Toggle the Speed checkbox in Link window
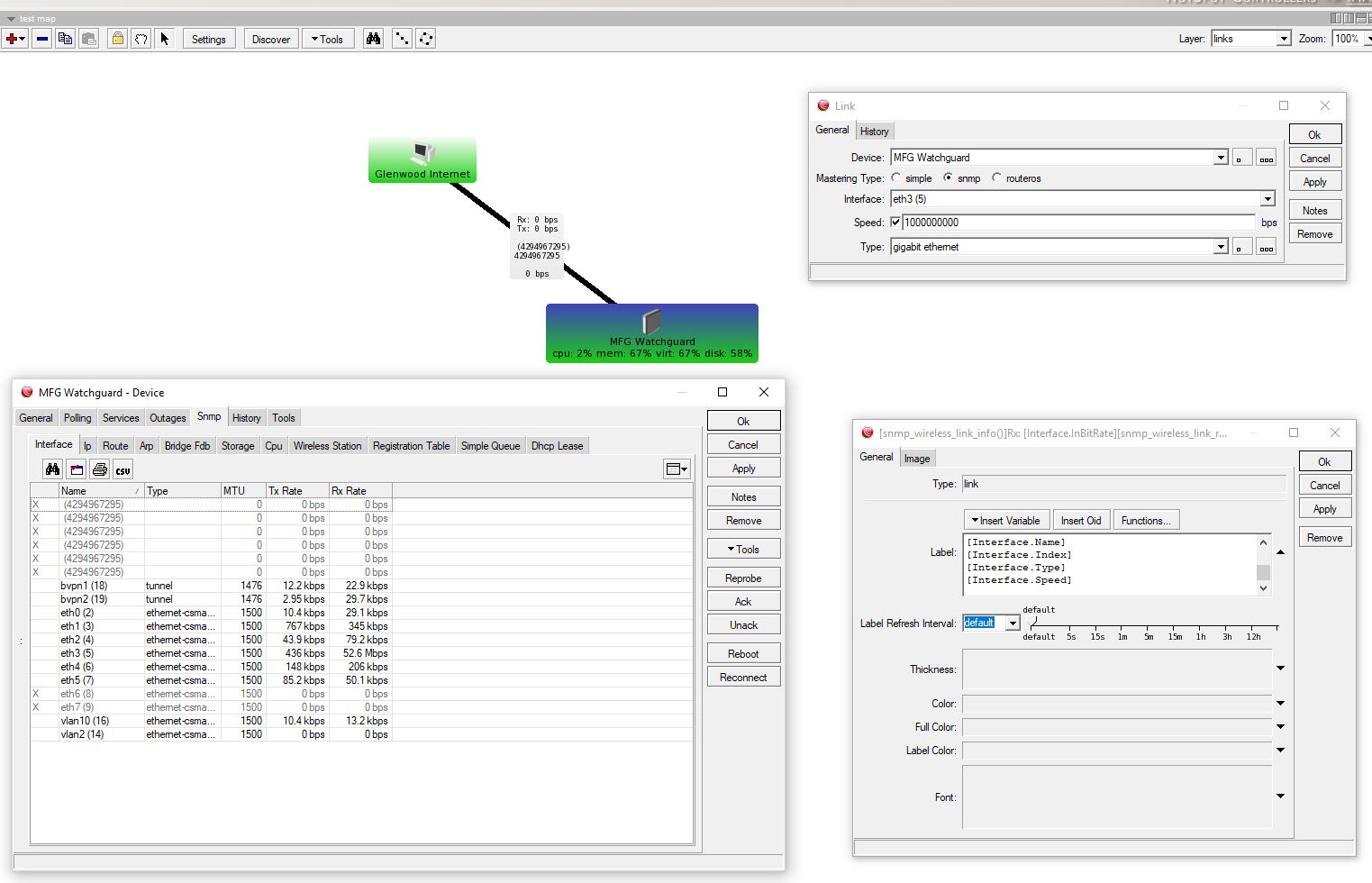This screenshot has width=1372, height=883. point(895,223)
